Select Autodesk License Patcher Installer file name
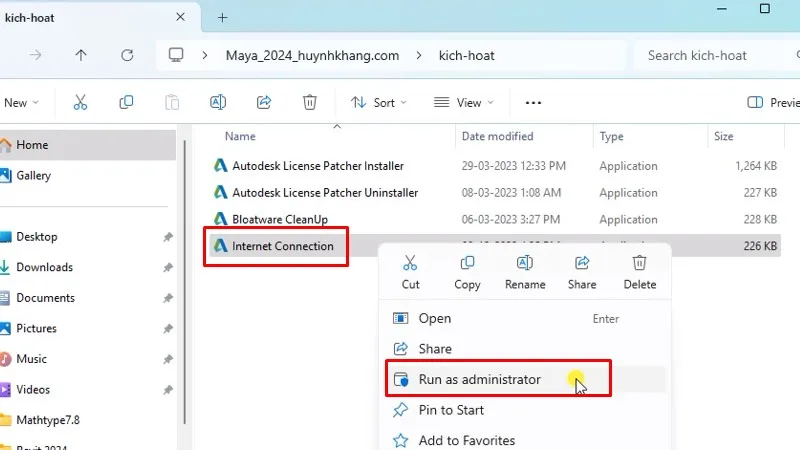The width and height of the screenshot is (800, 450). tap(318, 166)
